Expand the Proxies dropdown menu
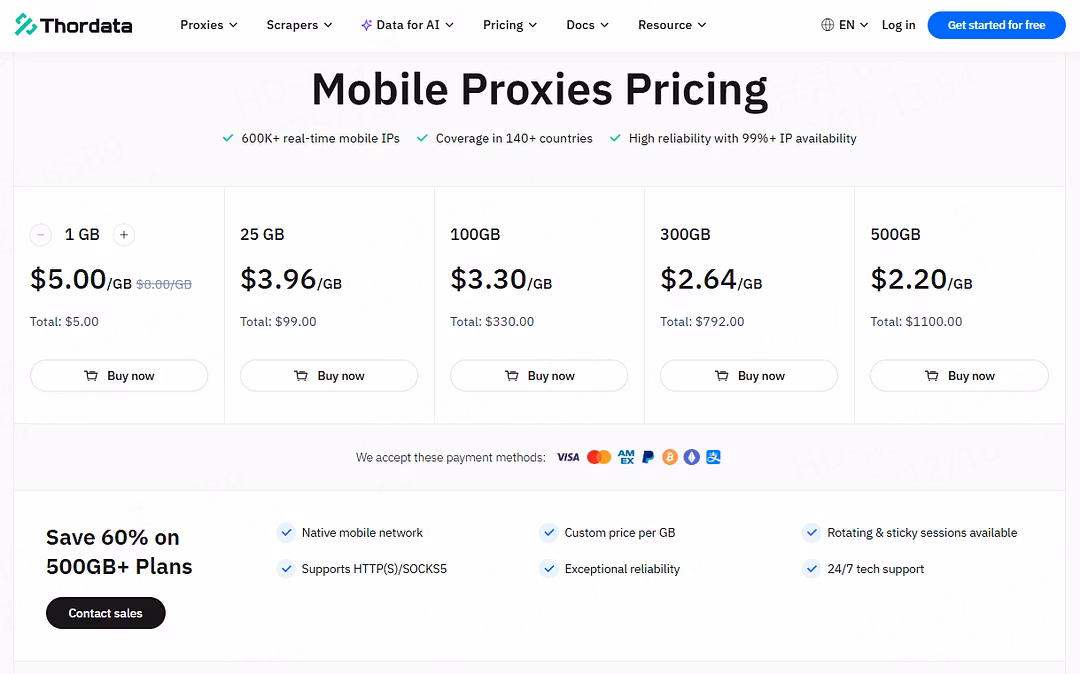 [x=209, y=25]
